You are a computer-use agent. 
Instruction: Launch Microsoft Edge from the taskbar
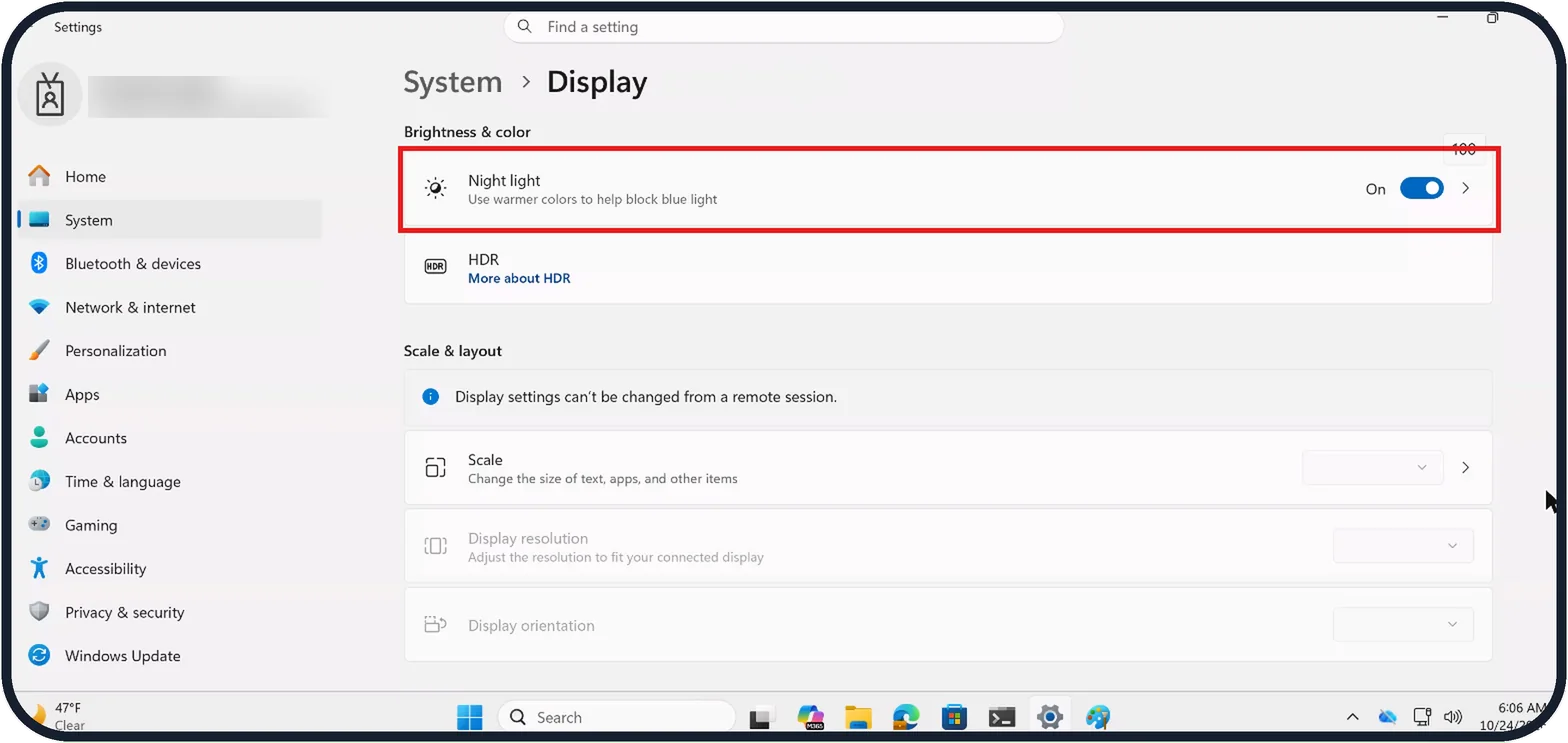tap(906, 717)
